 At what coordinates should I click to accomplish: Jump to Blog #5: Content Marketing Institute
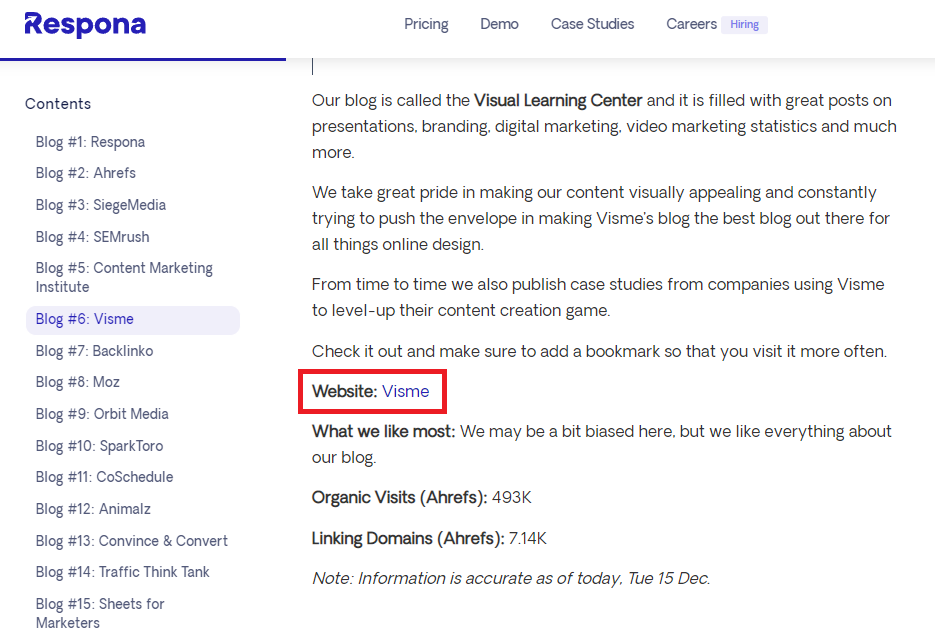(124, 277)
